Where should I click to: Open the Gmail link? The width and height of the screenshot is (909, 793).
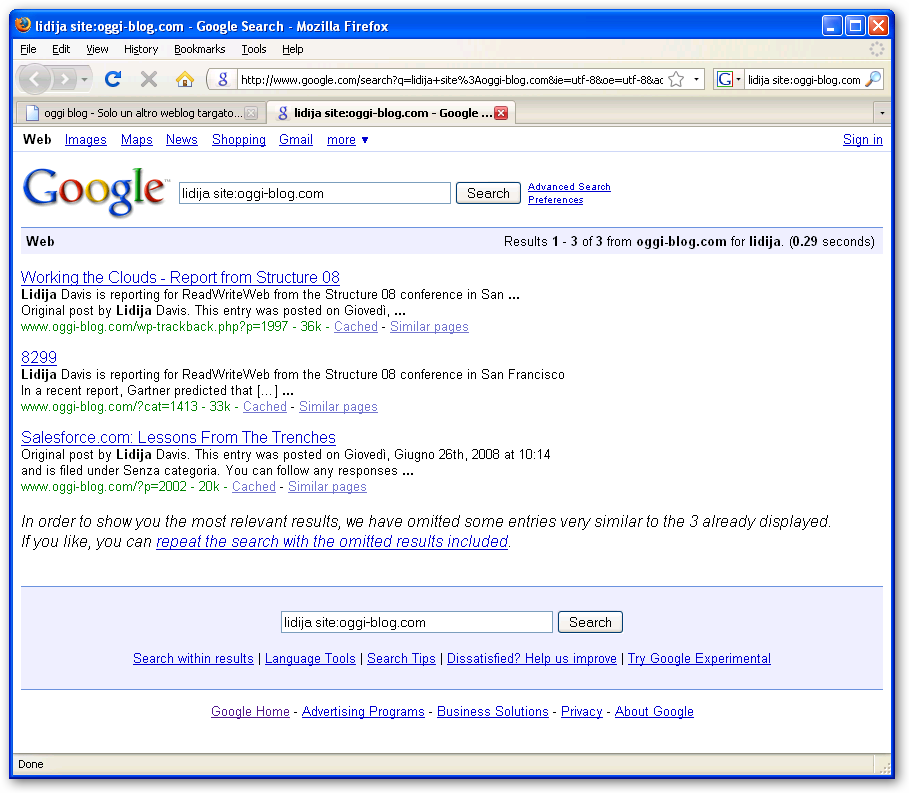click(296, 140)
